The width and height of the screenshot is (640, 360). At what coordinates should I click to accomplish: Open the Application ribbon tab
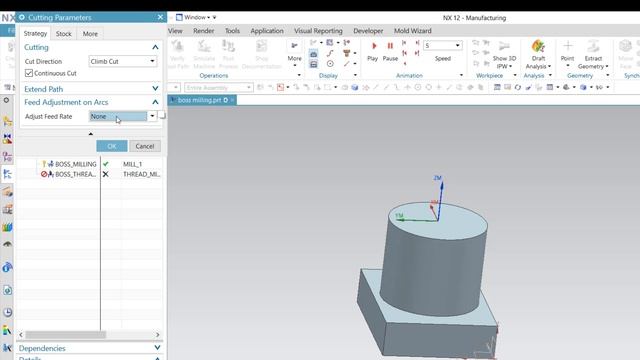[x=267, y=31]
